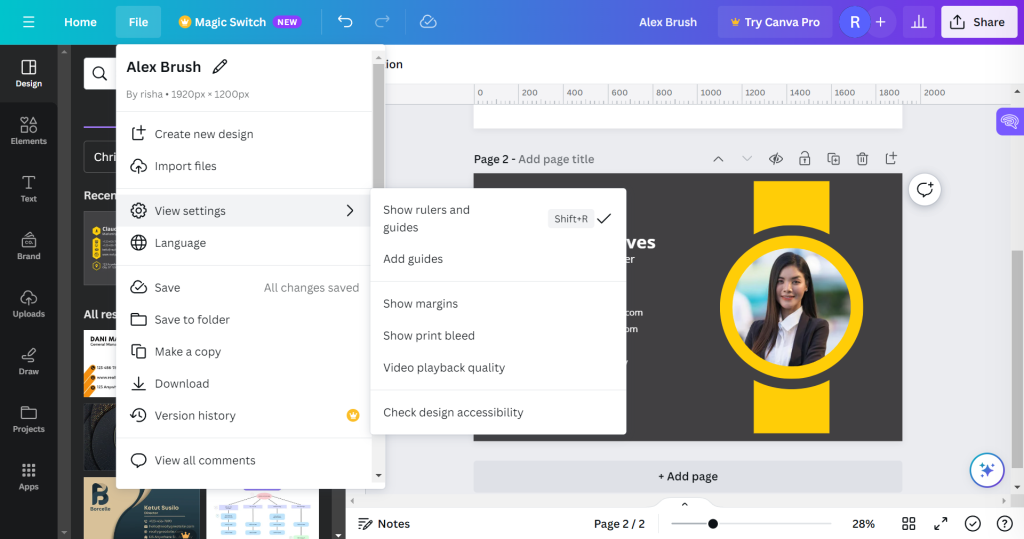Enter fullscreen presentation mode icon
1024x539 pixels.
point(940,524)
